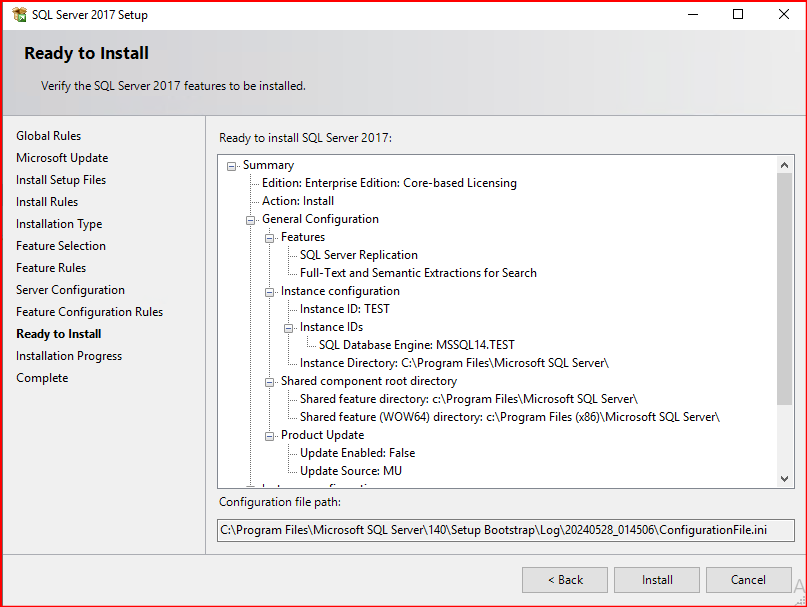
Task: Click the scroll down arrow in summary tree
Action: click(784, 479)
